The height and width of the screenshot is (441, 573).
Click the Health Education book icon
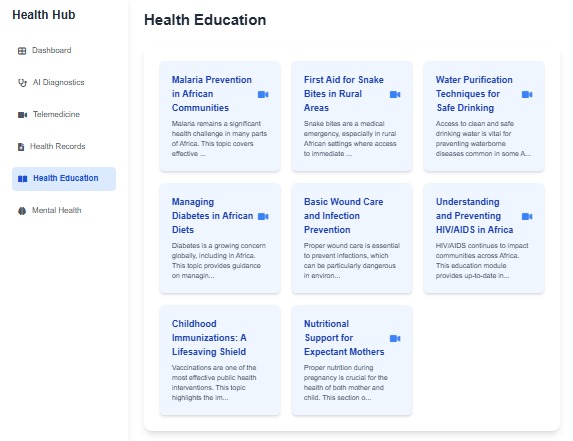point(23,179)
